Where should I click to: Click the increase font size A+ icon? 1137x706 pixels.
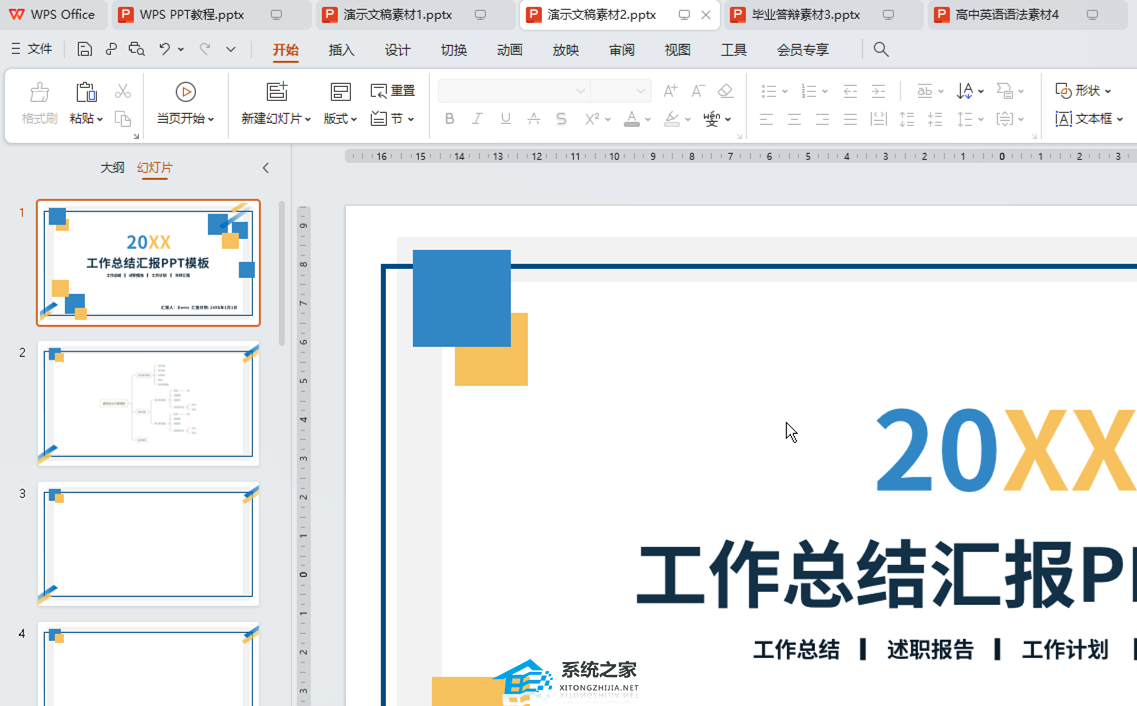point(670,91)
